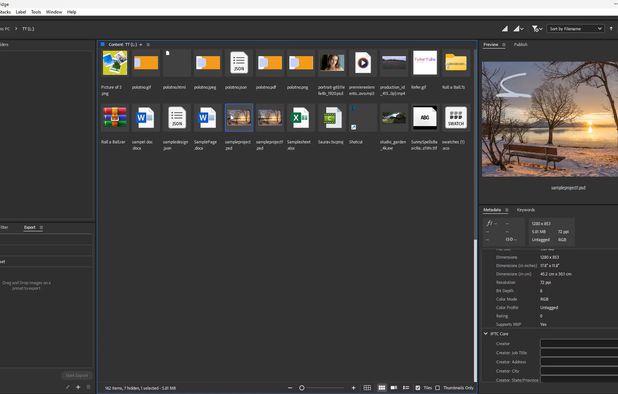Open the Export panel tab
Viewport: 618px width, 394px height.
[30, 227]
